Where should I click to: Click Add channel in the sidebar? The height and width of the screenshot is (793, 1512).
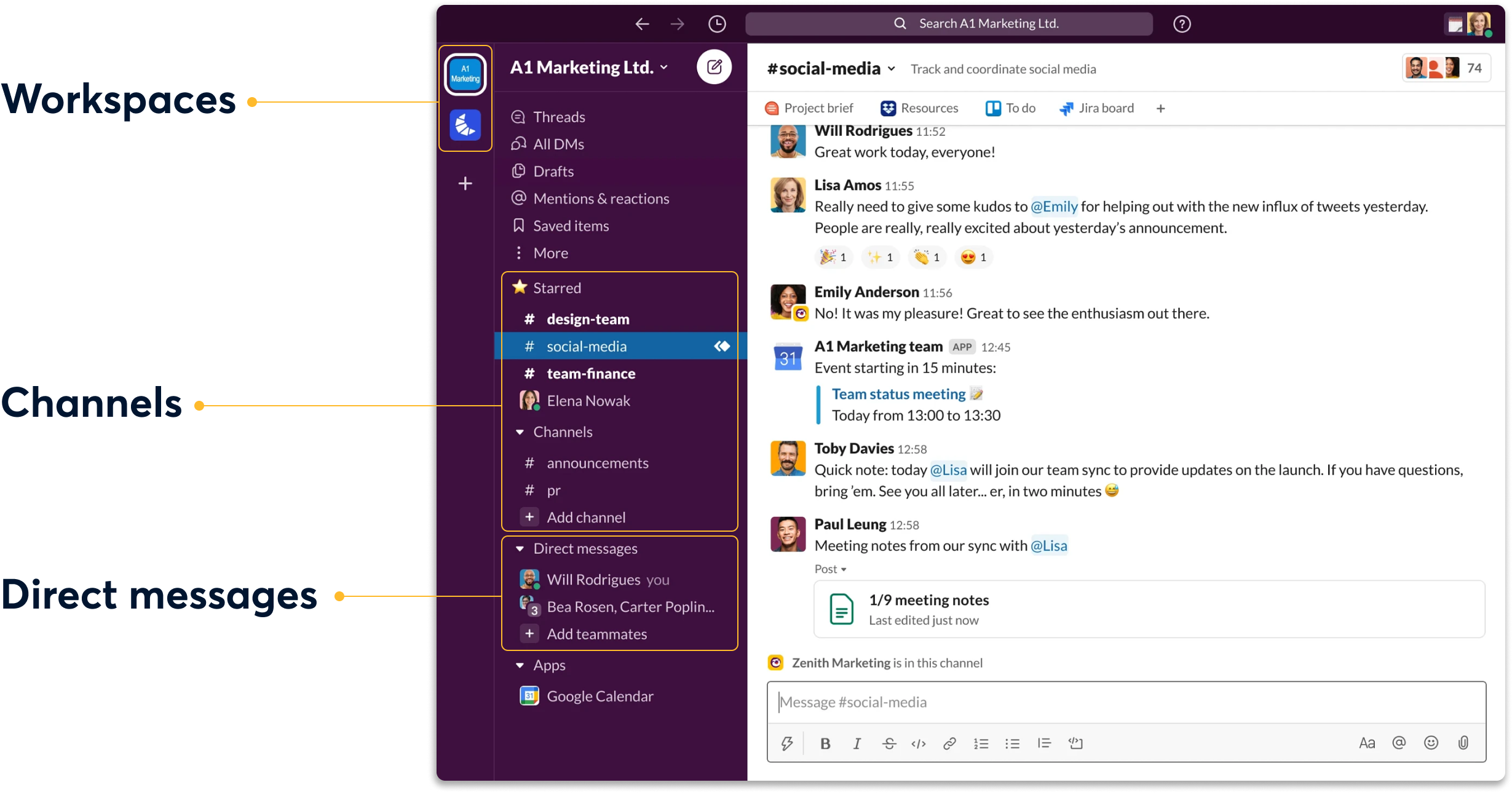coord(585,517)
